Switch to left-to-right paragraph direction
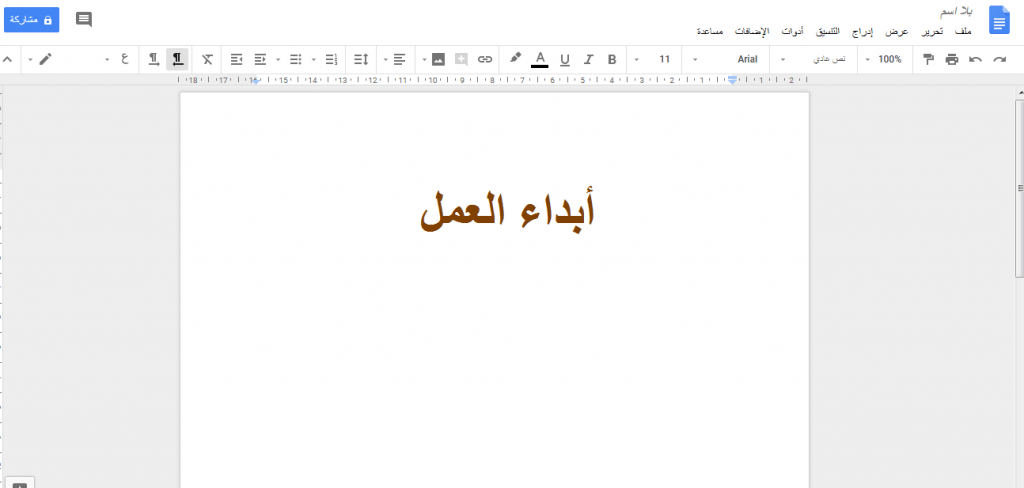1024x488 pixels. [x=153, y=59]
